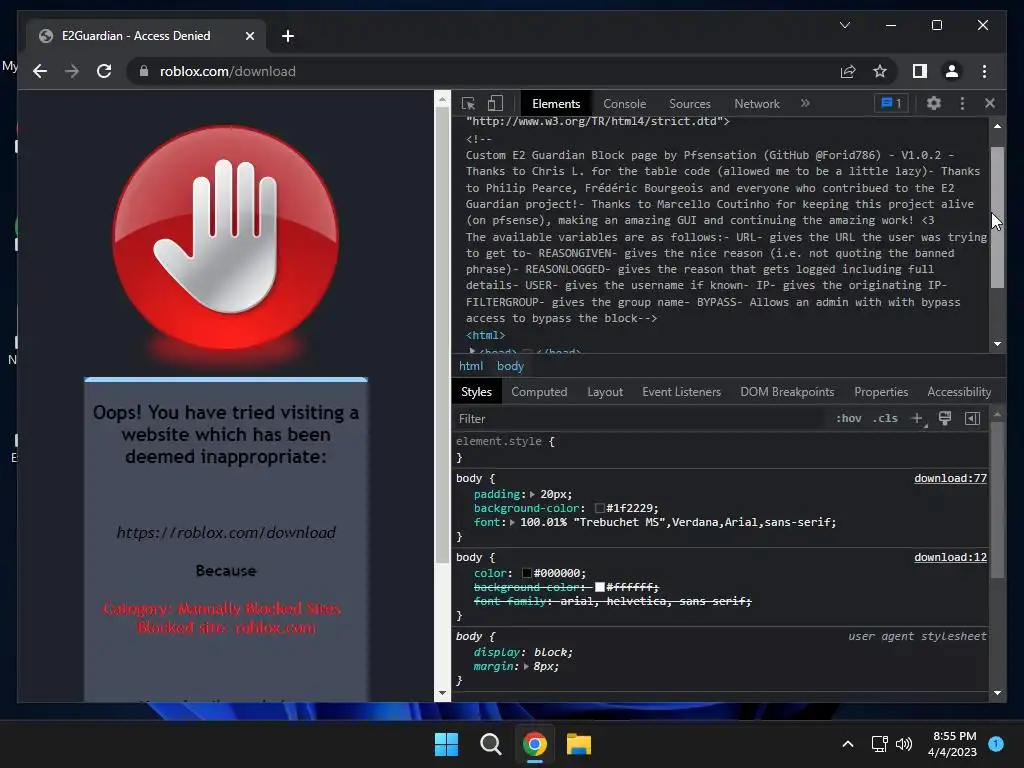Screen dimensions: 1024x768
Task: Open DevTools settings gear
Action: tap(934, 103)
